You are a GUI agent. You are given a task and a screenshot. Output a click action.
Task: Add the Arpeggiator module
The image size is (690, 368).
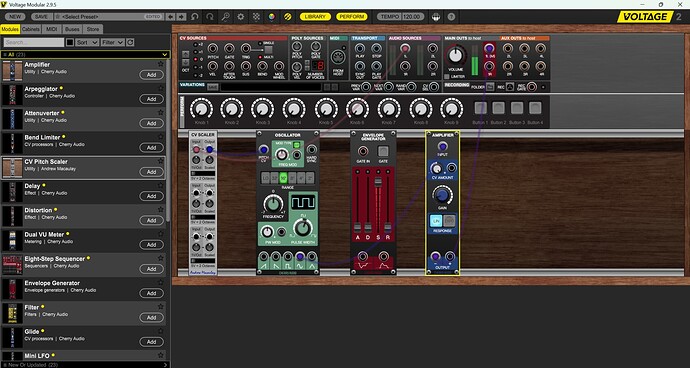click(151, 99)
